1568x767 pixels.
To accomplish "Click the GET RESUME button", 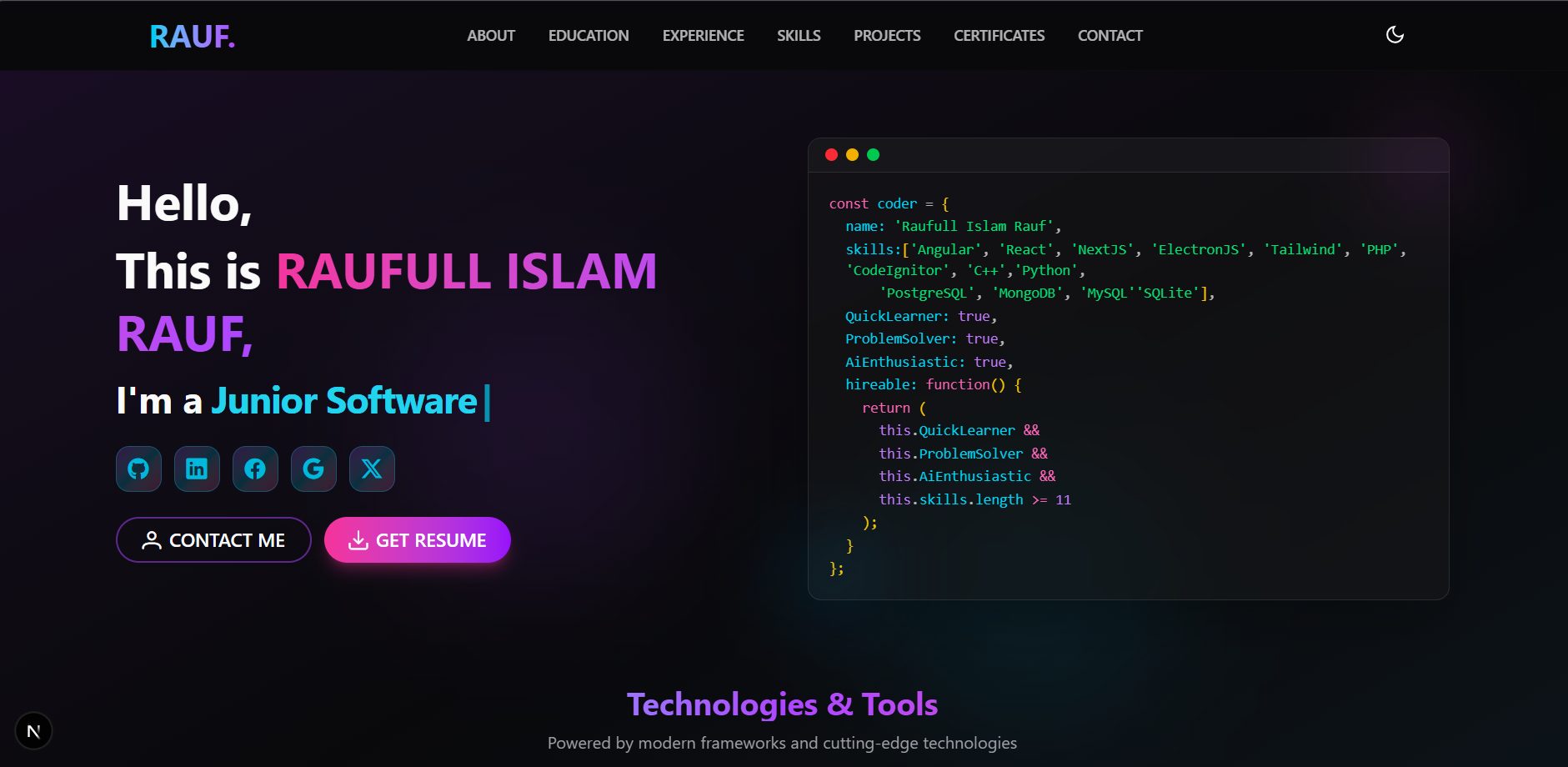I will [x=418, y=539].
